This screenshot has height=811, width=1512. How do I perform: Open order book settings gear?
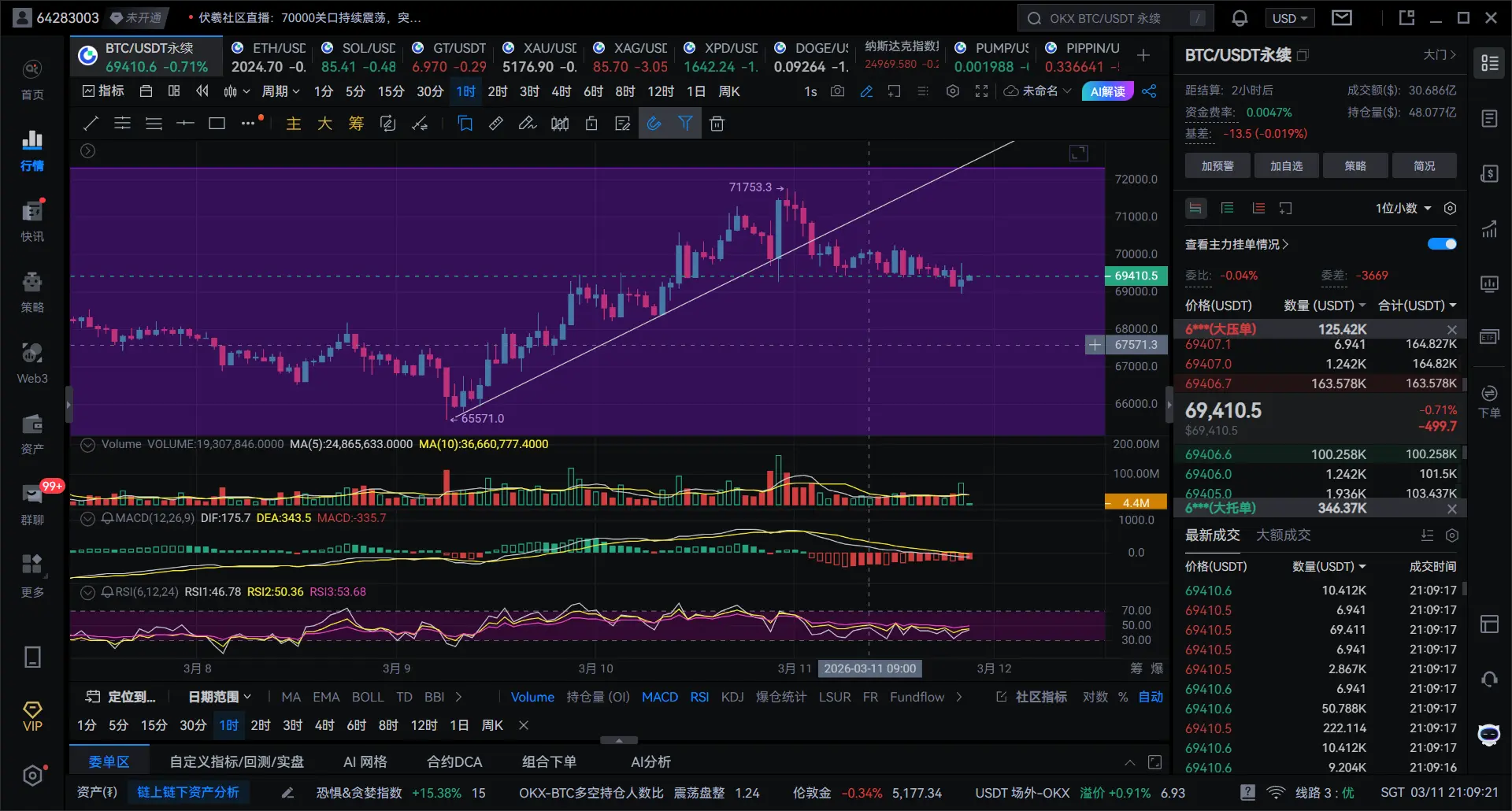point(1450,209)
